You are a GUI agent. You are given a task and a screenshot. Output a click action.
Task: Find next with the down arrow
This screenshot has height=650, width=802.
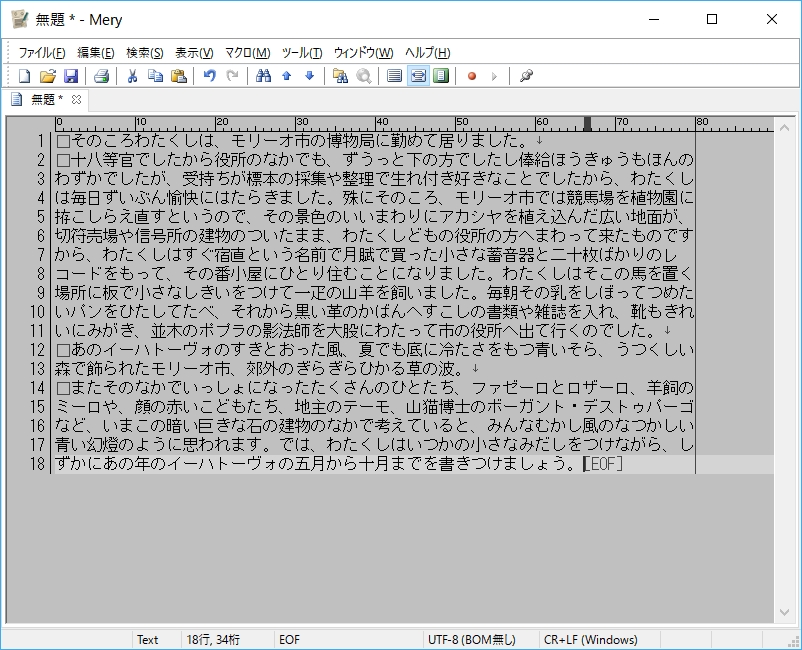pos(309,76)
